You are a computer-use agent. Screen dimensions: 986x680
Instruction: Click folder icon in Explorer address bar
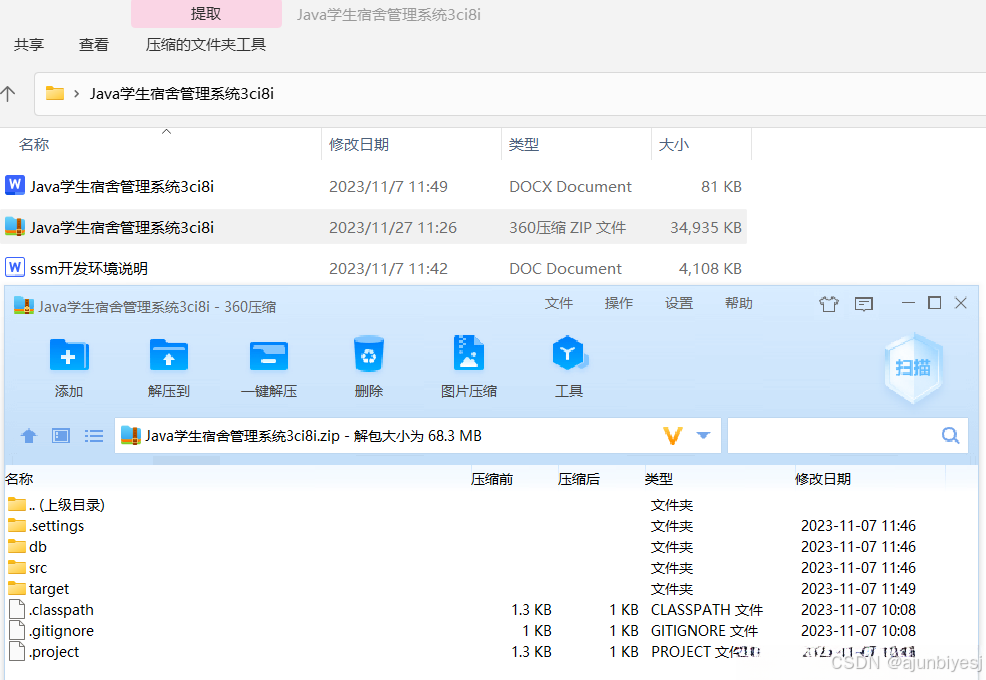[55, 94]
